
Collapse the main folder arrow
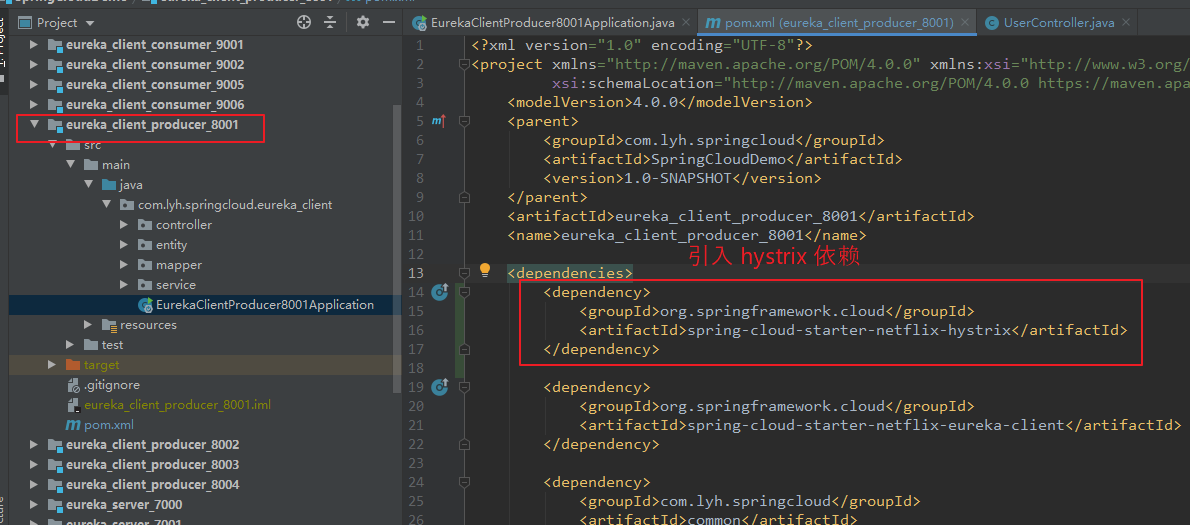coord(70,165)
